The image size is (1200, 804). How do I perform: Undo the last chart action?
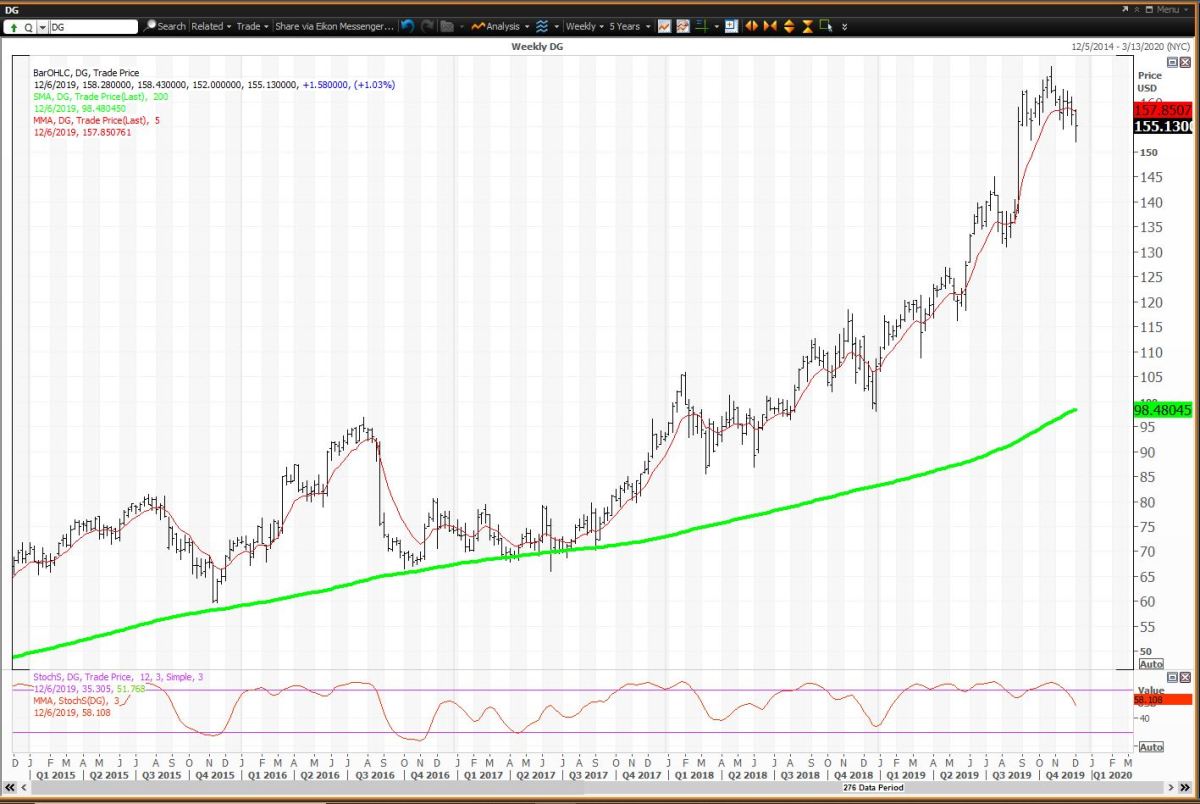[x=408, y=26]
